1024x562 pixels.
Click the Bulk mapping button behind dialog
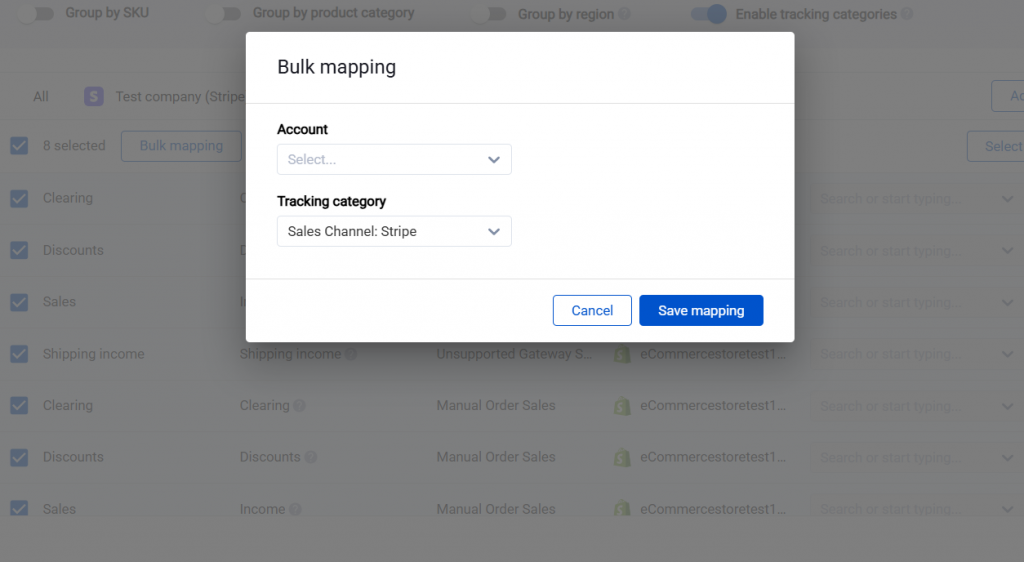(181, 146)
